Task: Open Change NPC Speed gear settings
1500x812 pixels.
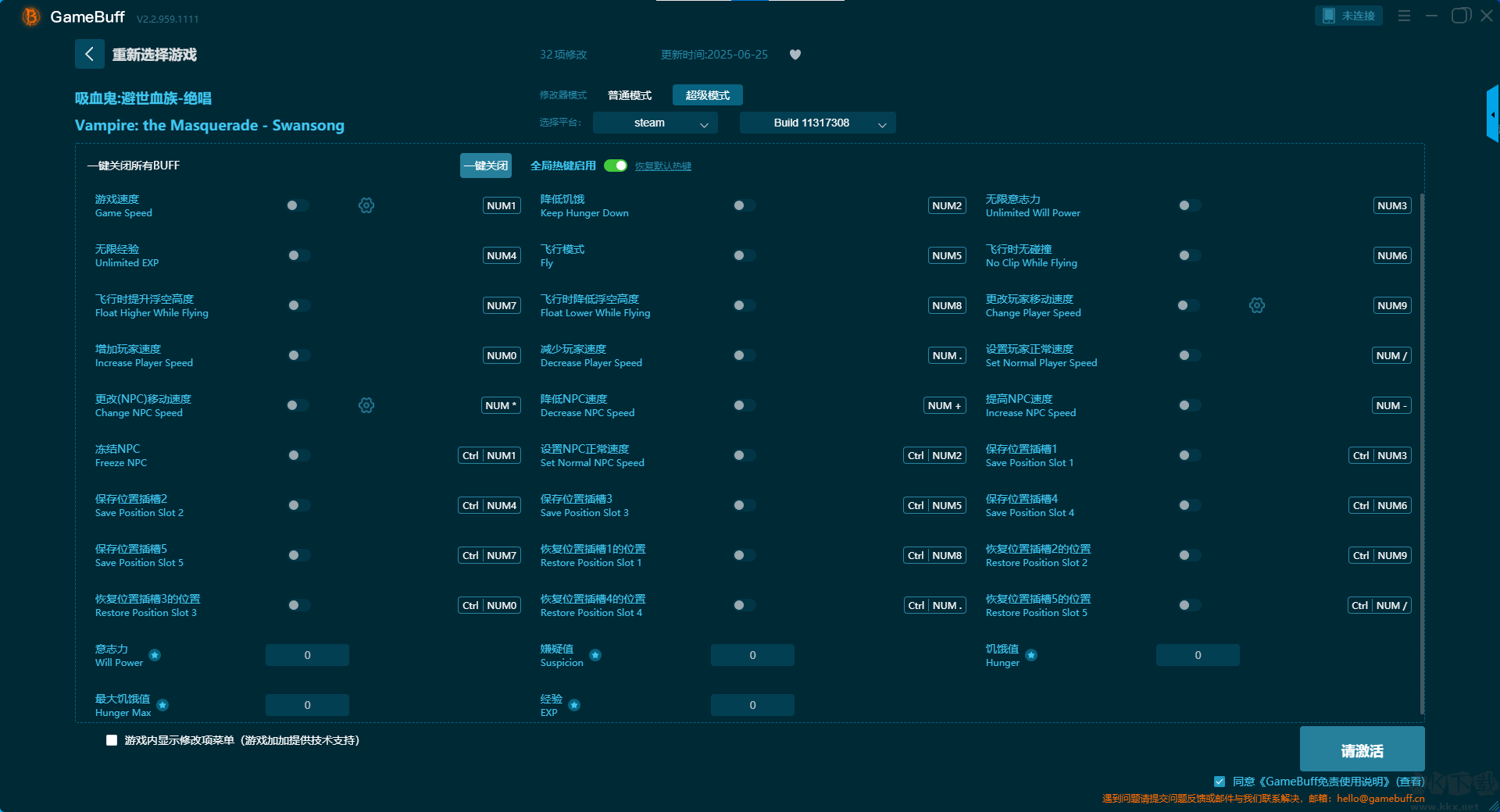Action: pyautogui.click(x=366, y=405)
